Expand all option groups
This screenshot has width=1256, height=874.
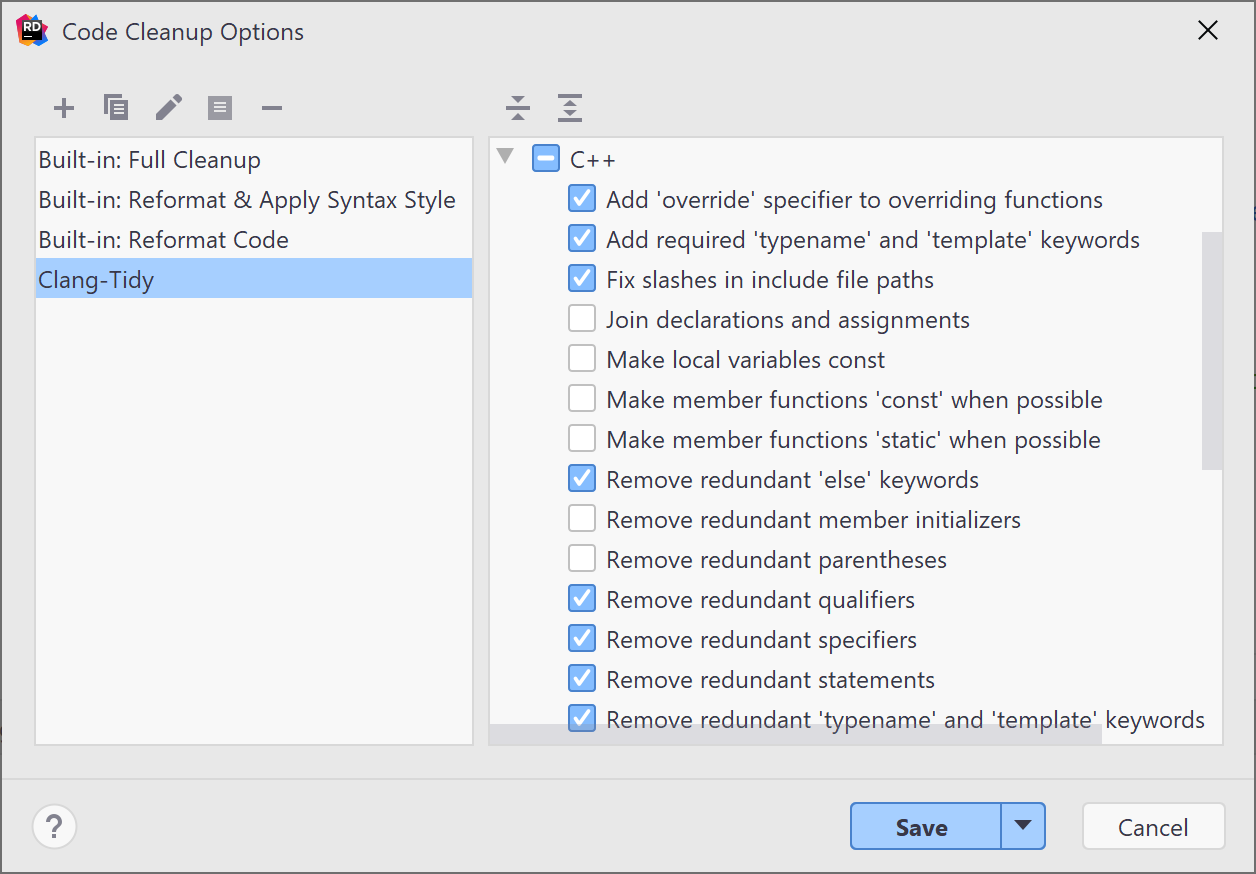coord(570,108)
